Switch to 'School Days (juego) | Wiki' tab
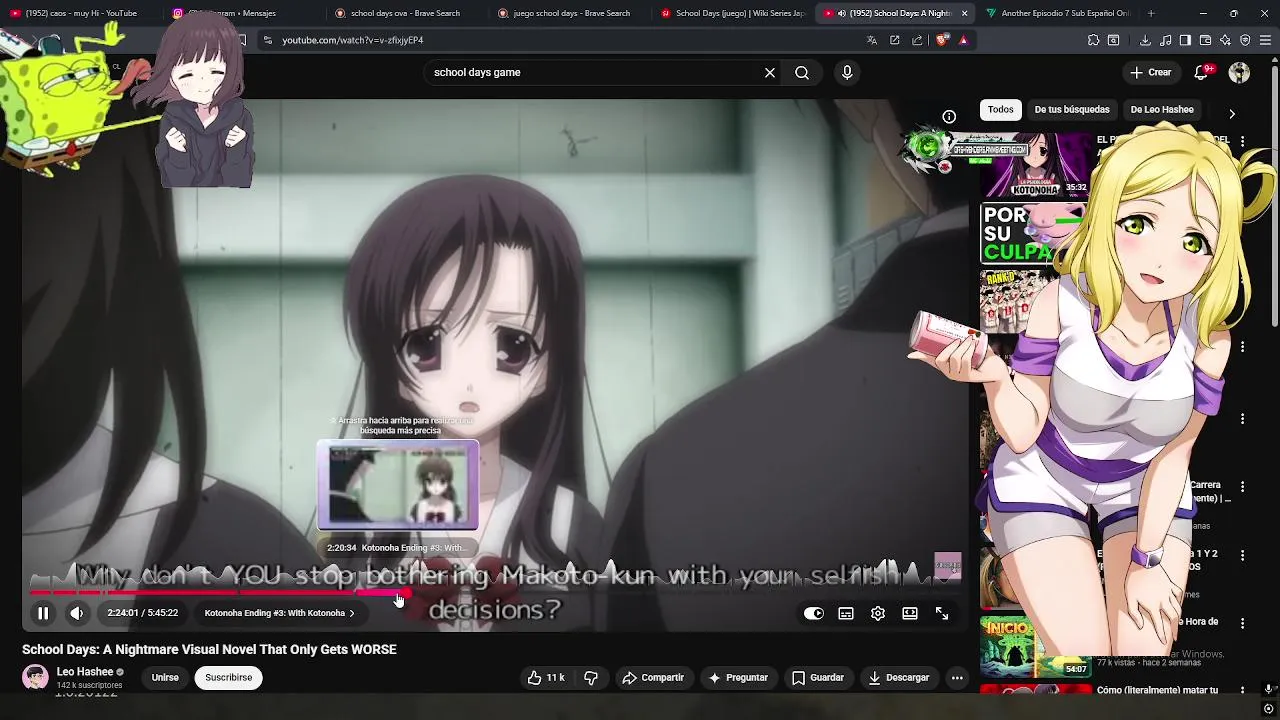 tap(733, 13)
